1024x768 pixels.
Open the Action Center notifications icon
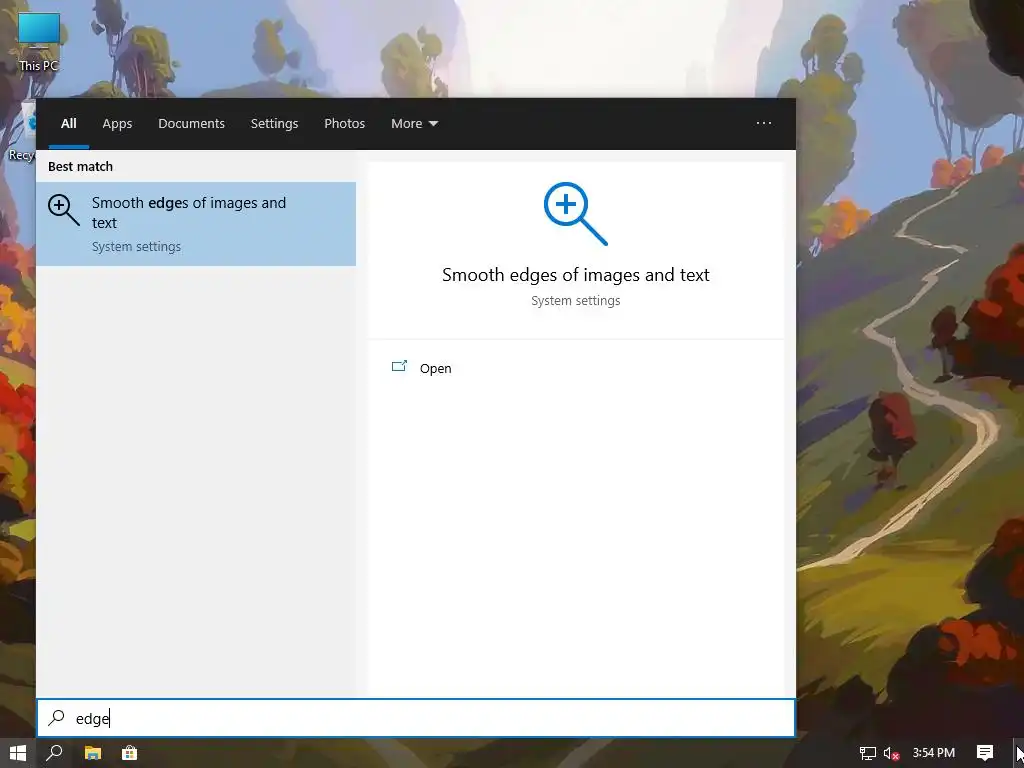tap(985, 753)
